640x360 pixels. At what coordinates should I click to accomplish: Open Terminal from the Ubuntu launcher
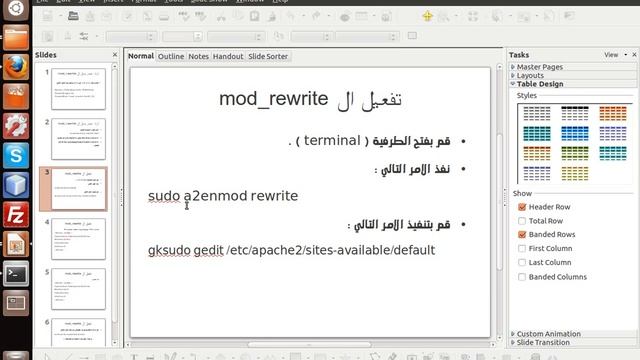click(x=16, y=274)
